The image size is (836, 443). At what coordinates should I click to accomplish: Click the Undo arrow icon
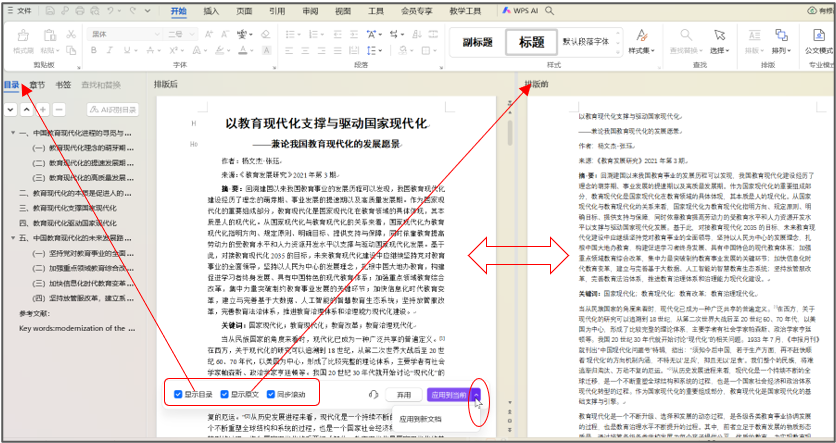(110, 11)
